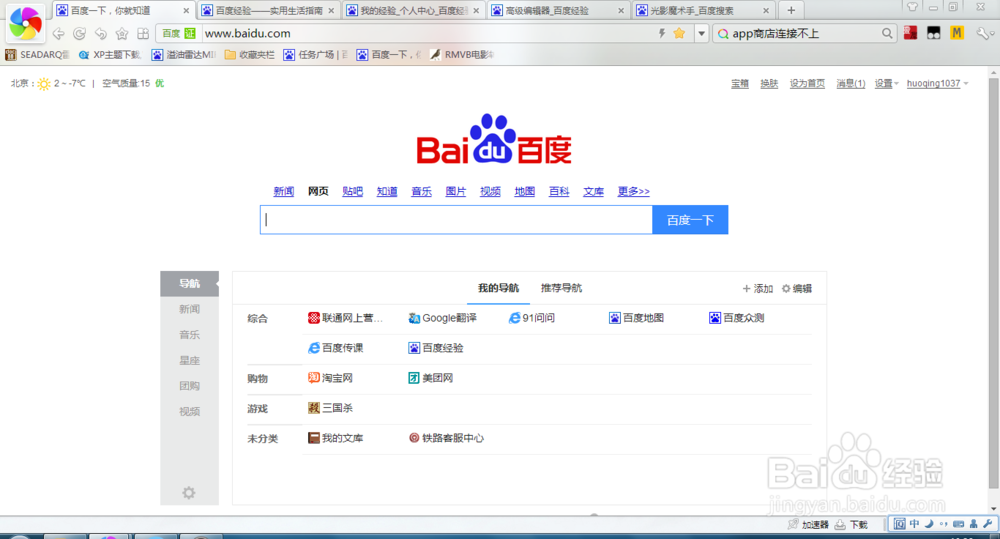This screenshot has width=1000, height=539.
Task: Open the shirt skin icon in title bar
Action: click(x=913, y=7)
